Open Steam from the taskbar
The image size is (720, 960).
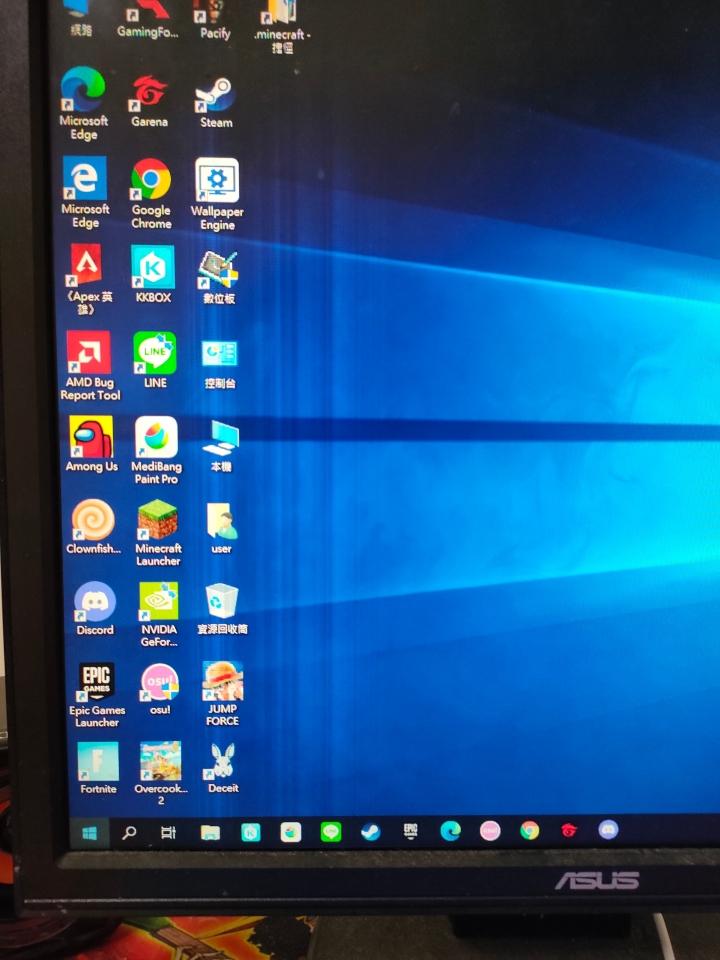point(370,831)
